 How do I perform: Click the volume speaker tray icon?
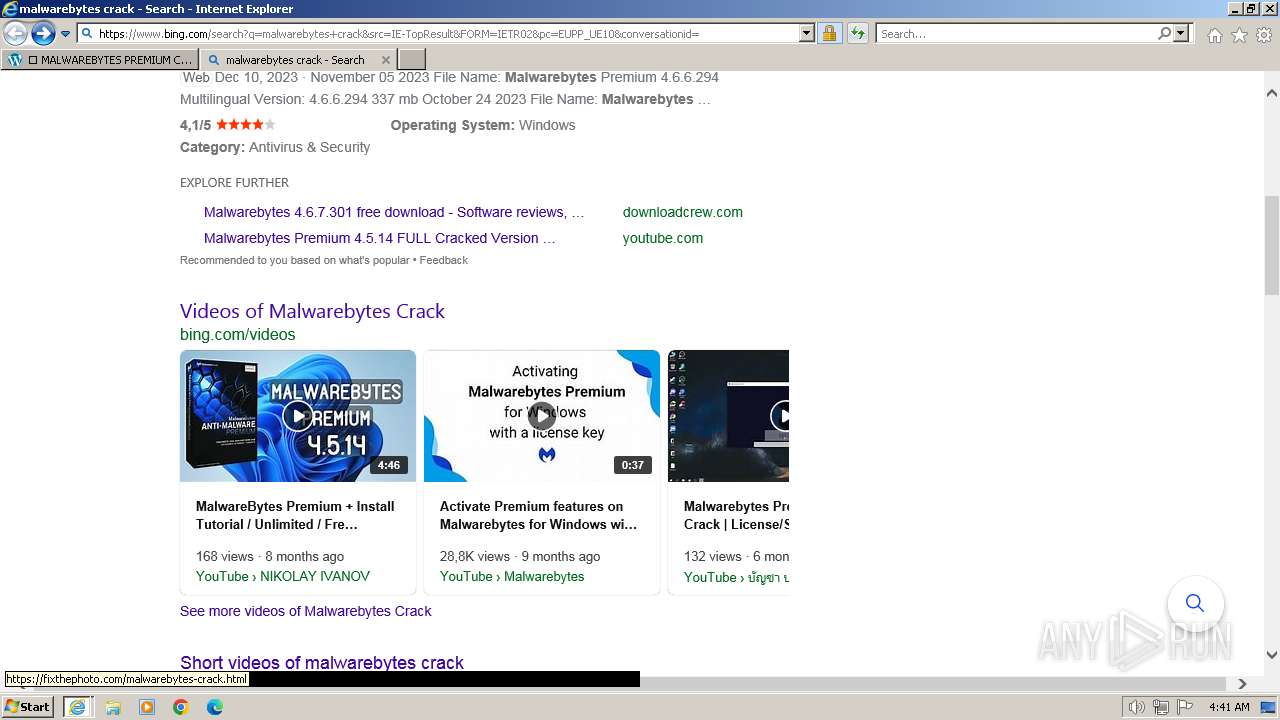(1137, 707)
